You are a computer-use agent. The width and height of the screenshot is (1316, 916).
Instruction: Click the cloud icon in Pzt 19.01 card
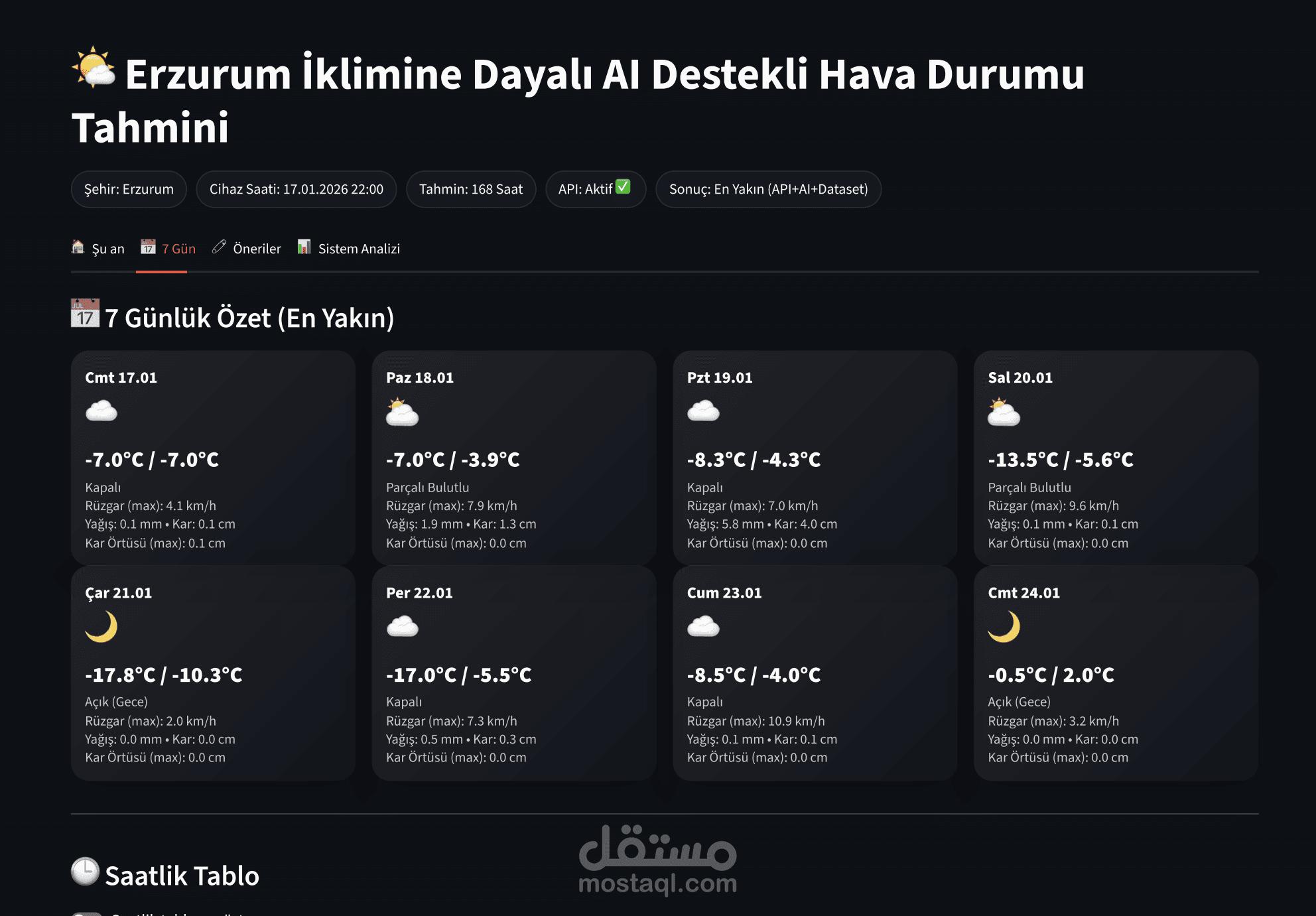[x=703, y=411]
